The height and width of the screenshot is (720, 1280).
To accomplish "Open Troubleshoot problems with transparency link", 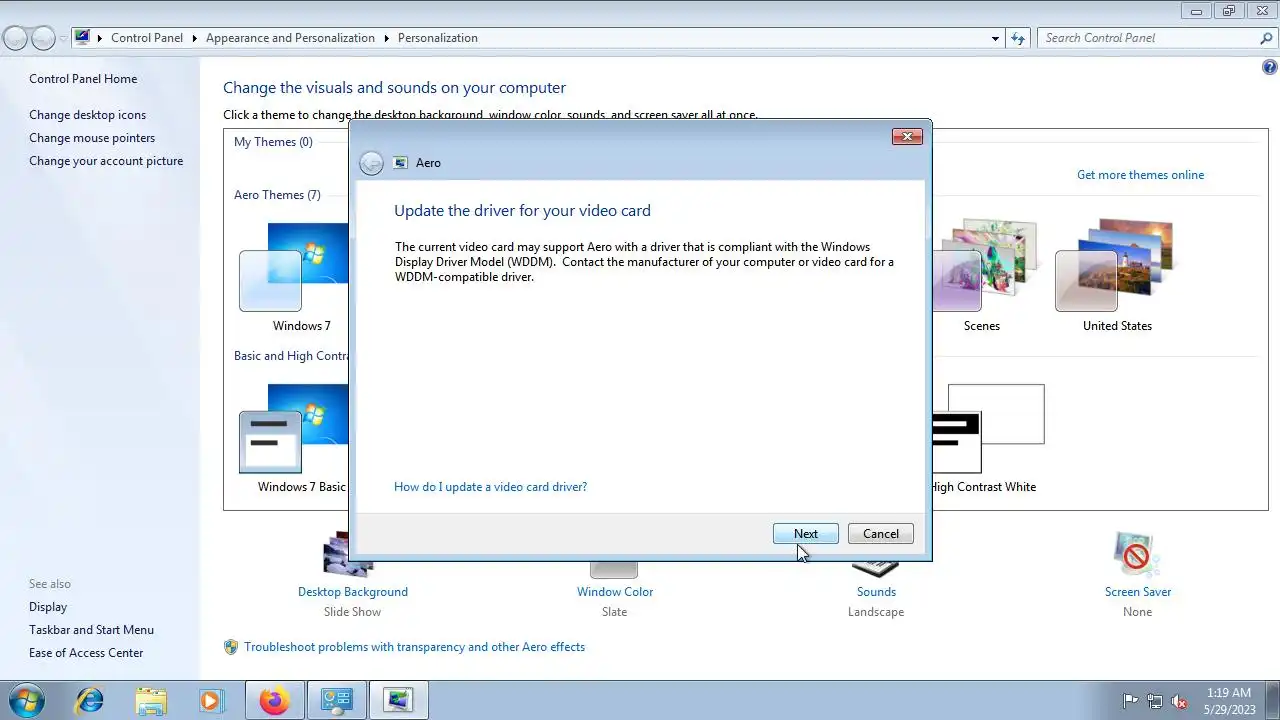I will click(x=414, y=647).
